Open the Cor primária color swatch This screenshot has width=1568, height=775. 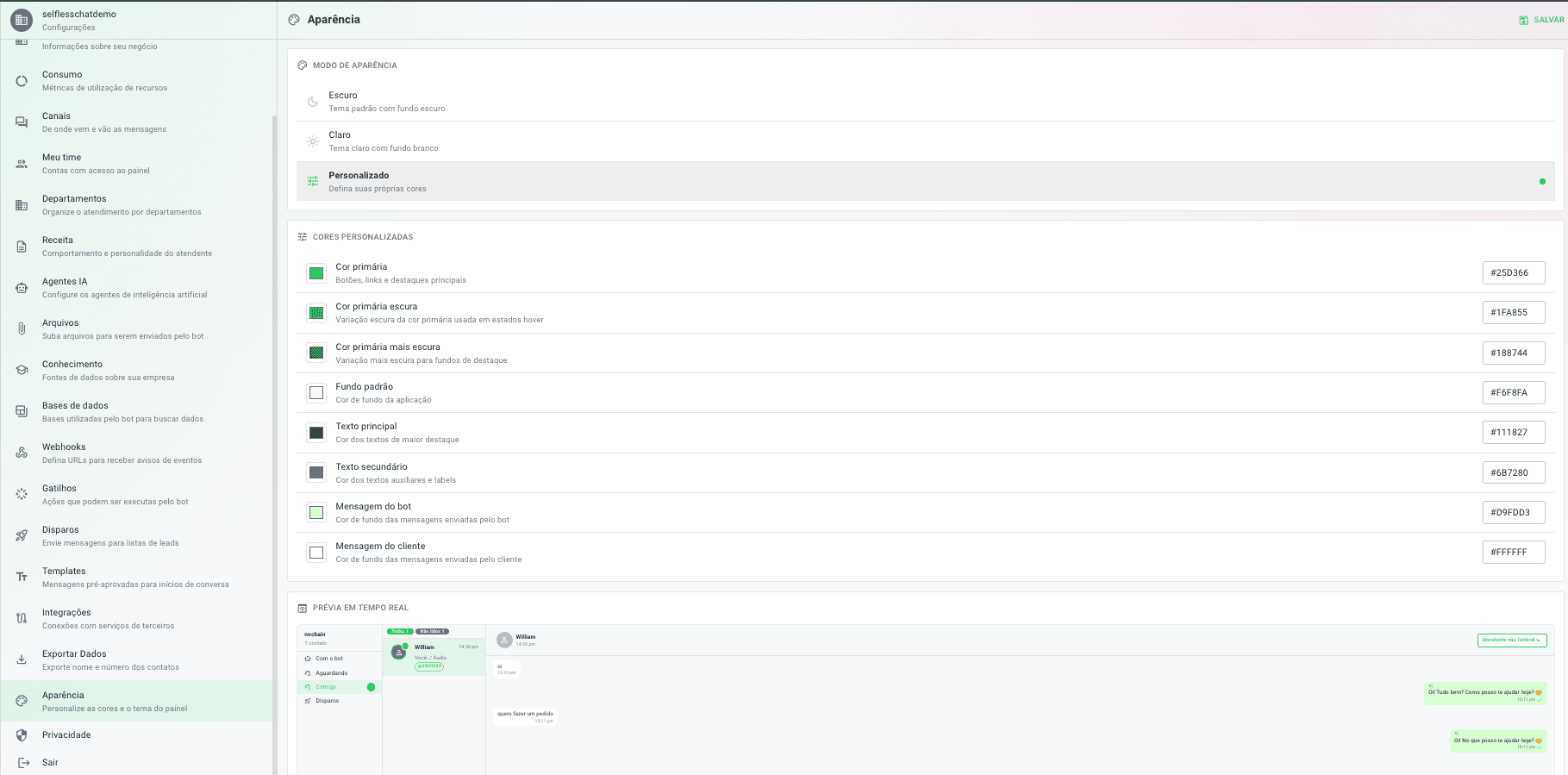[316, 273]
